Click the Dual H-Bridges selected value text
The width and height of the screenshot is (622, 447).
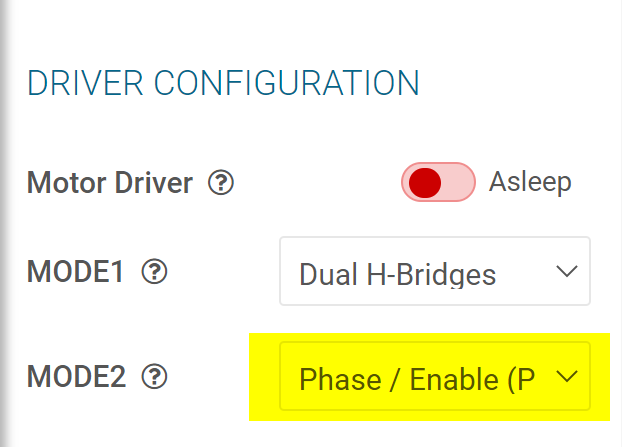[397, 273]
